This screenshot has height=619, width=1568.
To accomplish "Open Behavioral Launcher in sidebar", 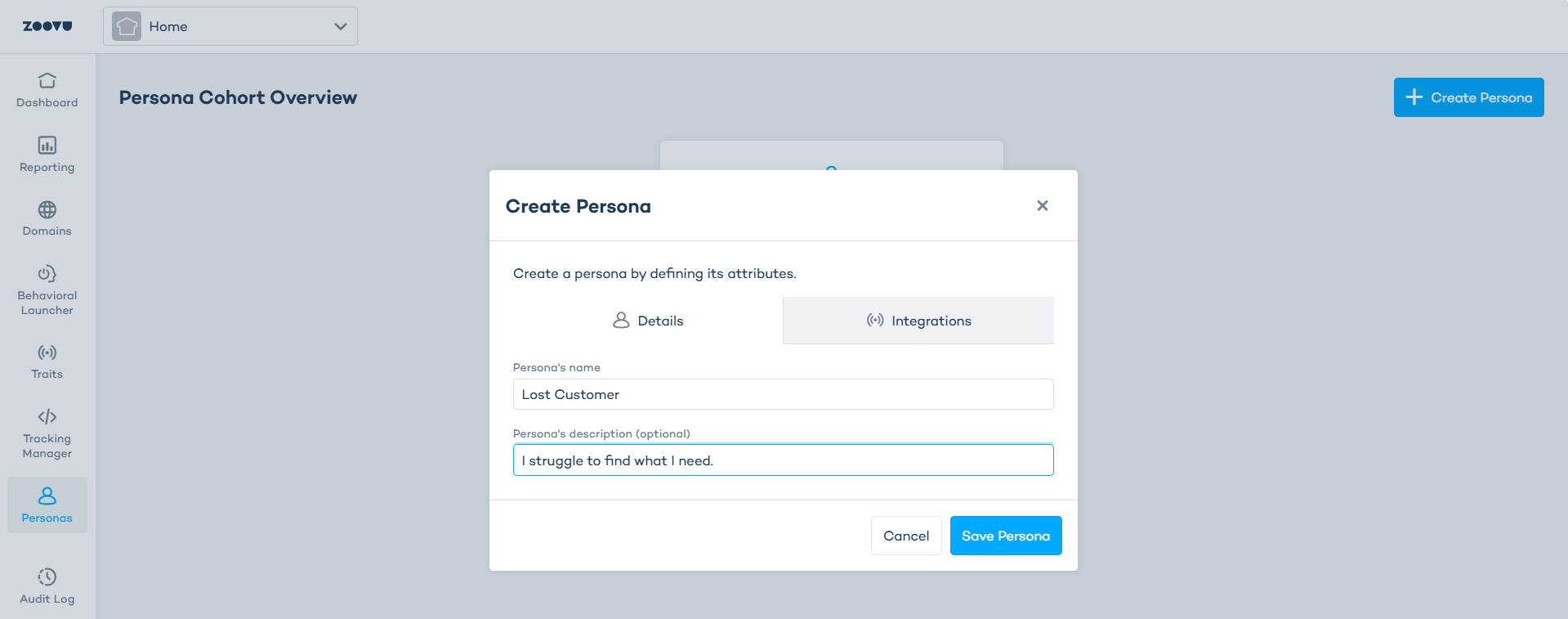I will click(x=47, y=274).
